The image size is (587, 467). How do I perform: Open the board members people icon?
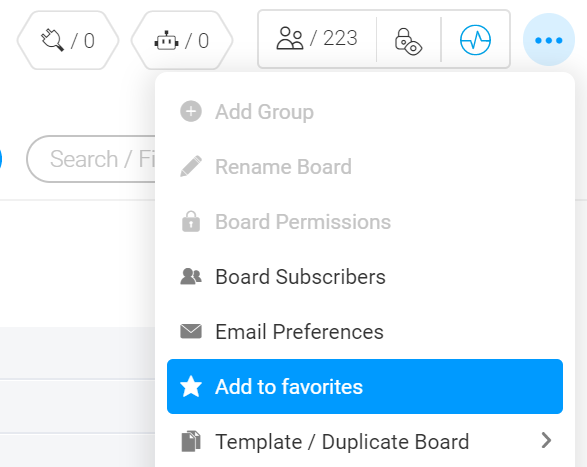coord(290,38)
